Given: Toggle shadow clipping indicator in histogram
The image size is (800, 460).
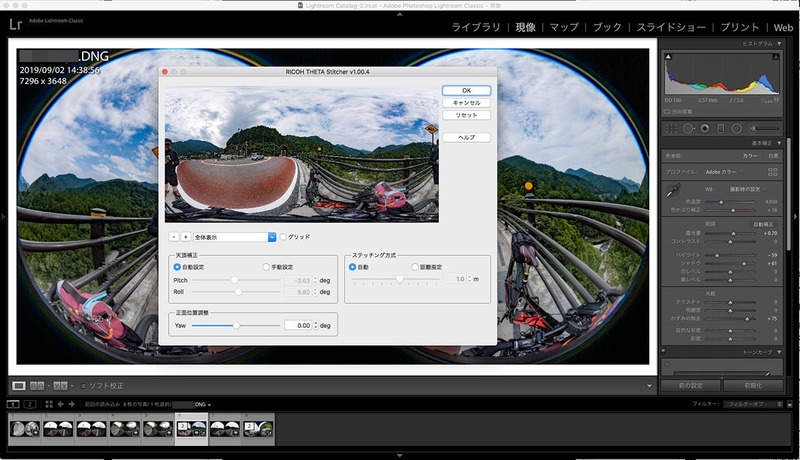Looking at the screenshot, I should point(668,57).
